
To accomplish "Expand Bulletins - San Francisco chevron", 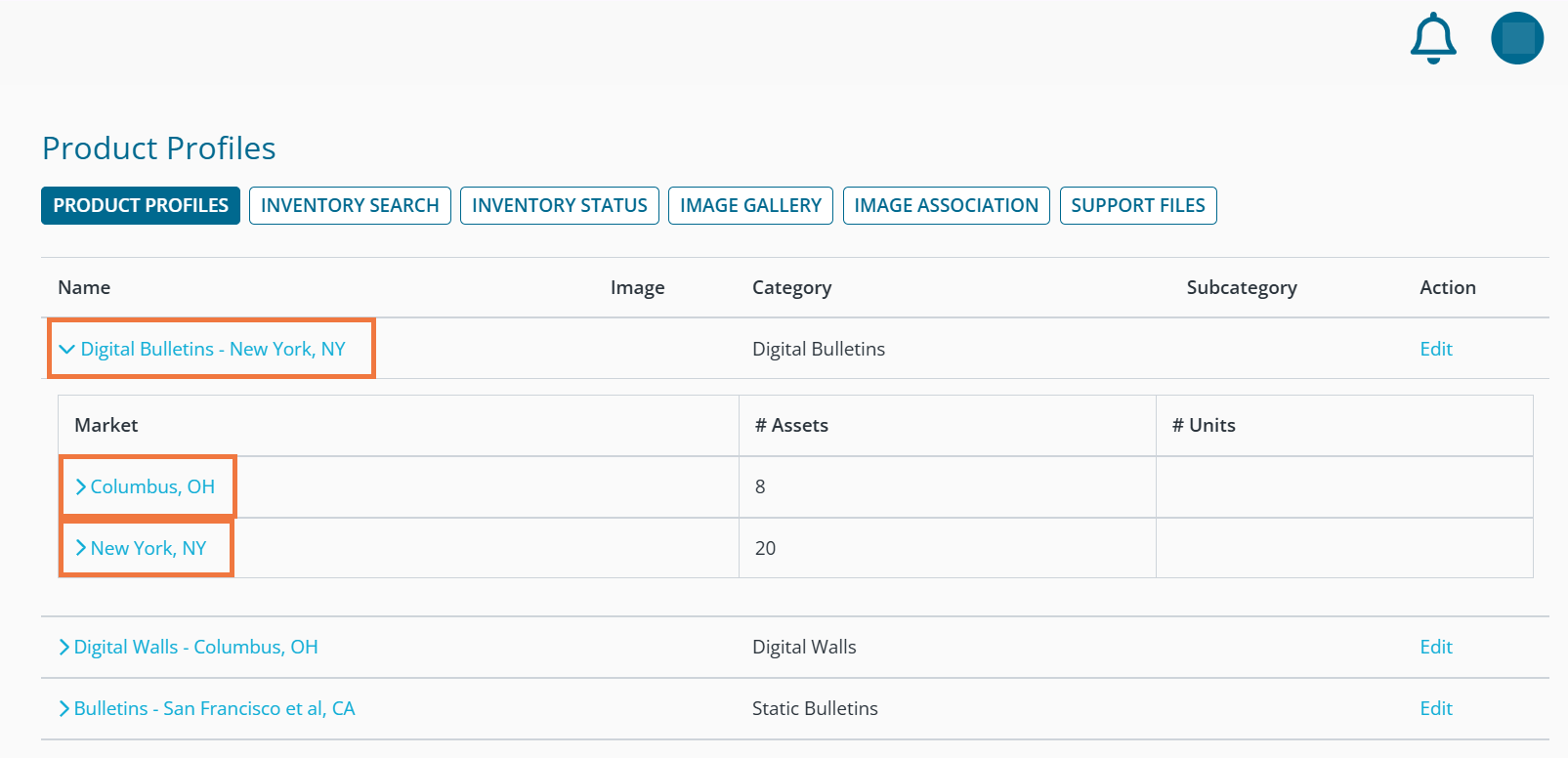I will click(64, 708).
